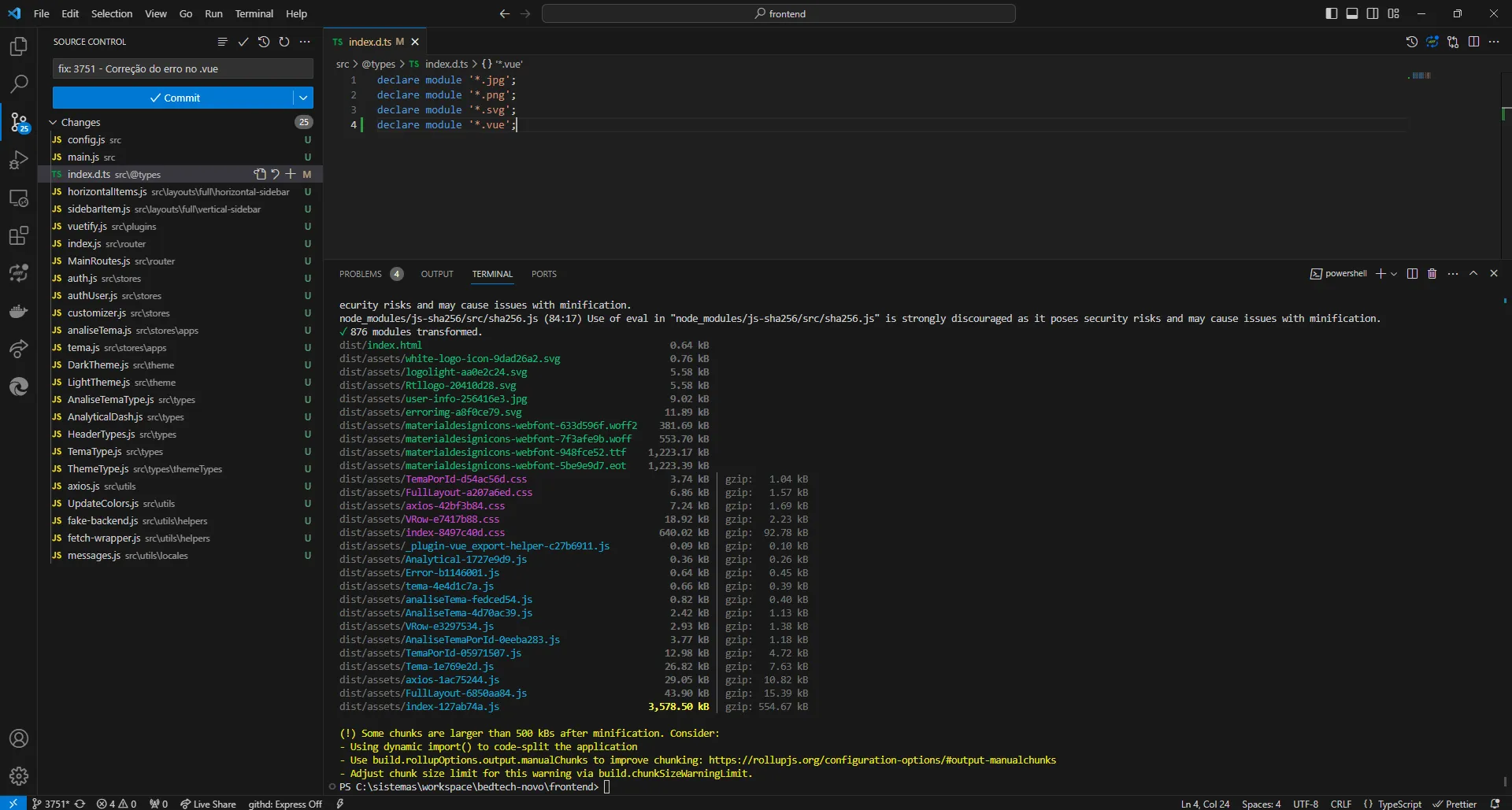Viewport: 1512px width, 810px height.
Task: Discard changes for index.d.ts
Action: (275, 174)
